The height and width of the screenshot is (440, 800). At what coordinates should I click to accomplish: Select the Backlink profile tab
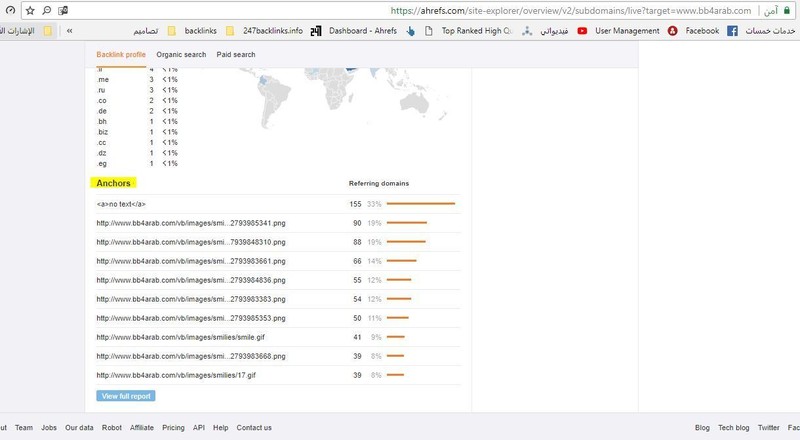pyautogui.click(x=122, y=54)
